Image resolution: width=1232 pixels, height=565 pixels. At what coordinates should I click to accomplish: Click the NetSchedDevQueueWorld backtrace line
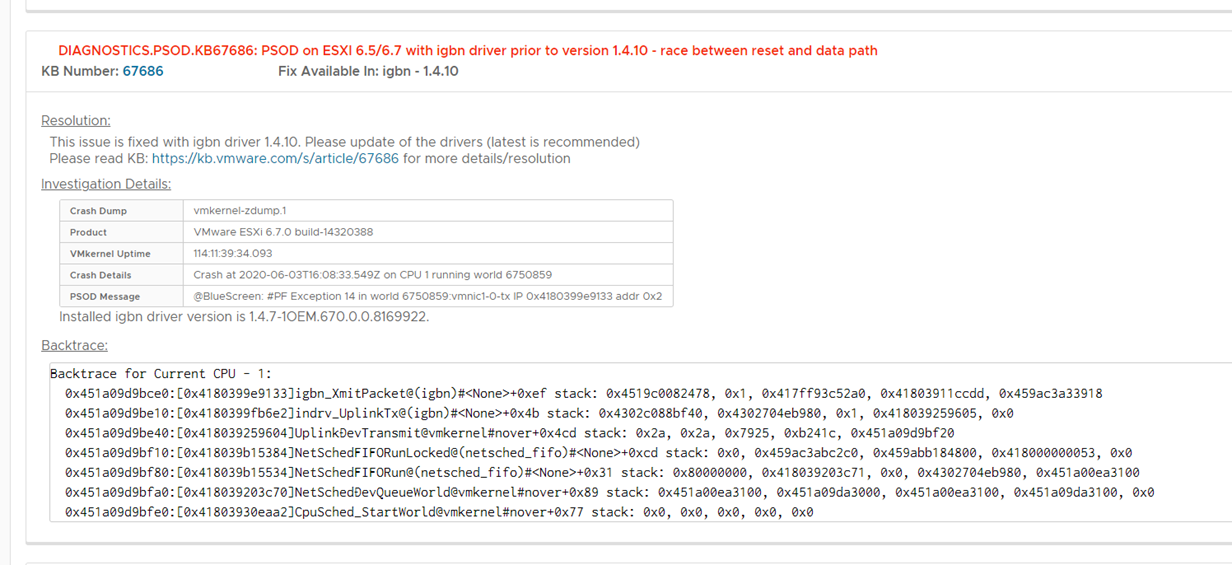coord(610,492)
